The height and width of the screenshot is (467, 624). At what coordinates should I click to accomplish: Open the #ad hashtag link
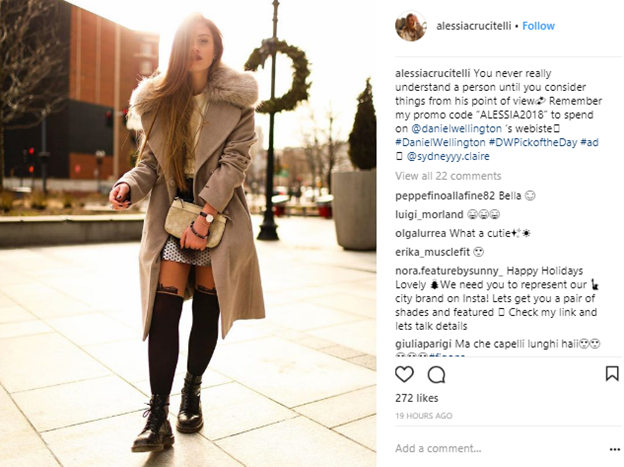[589, 143]
